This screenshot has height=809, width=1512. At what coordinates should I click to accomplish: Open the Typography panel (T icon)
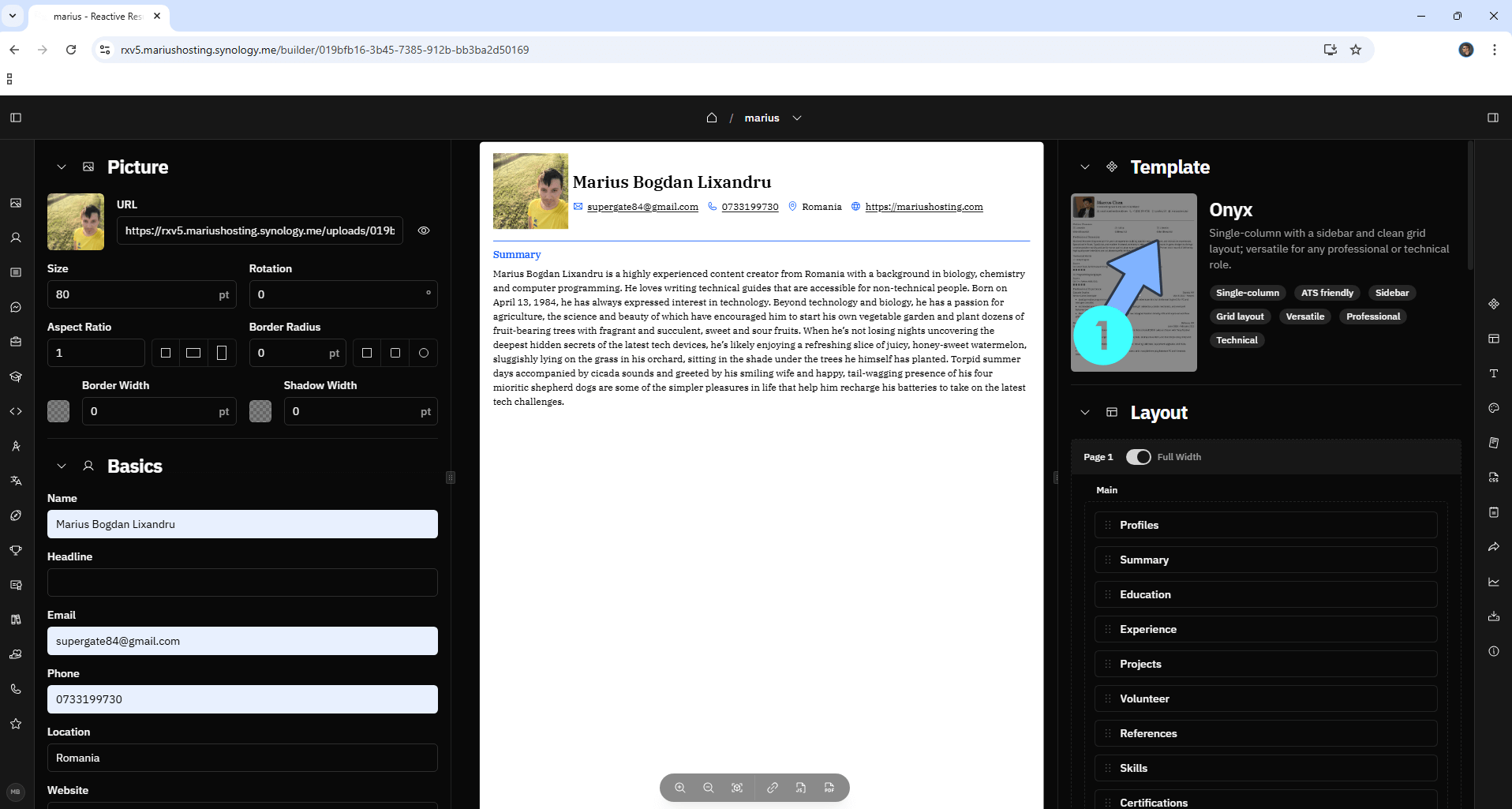[1494, 373]
